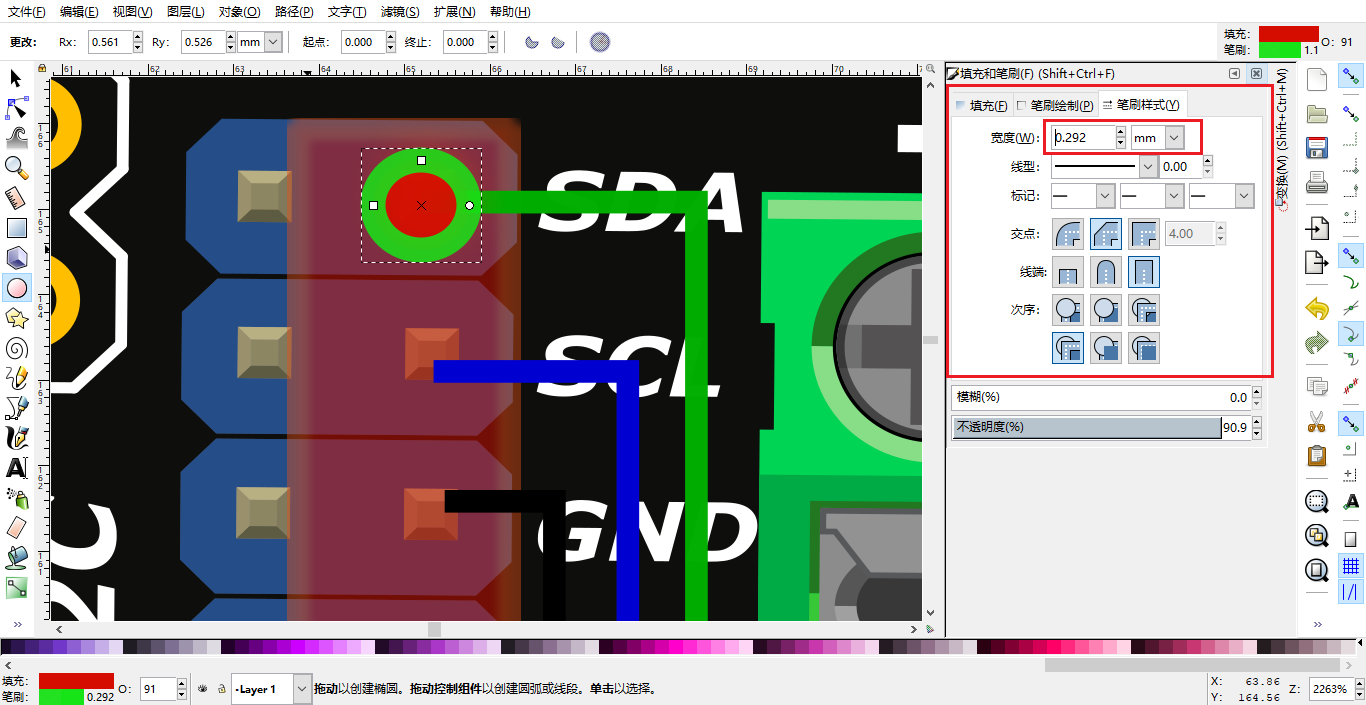Screen dimensions: 1366x705
Task: Select the Paint bucket tool
Action: click(x=16, y=557)
